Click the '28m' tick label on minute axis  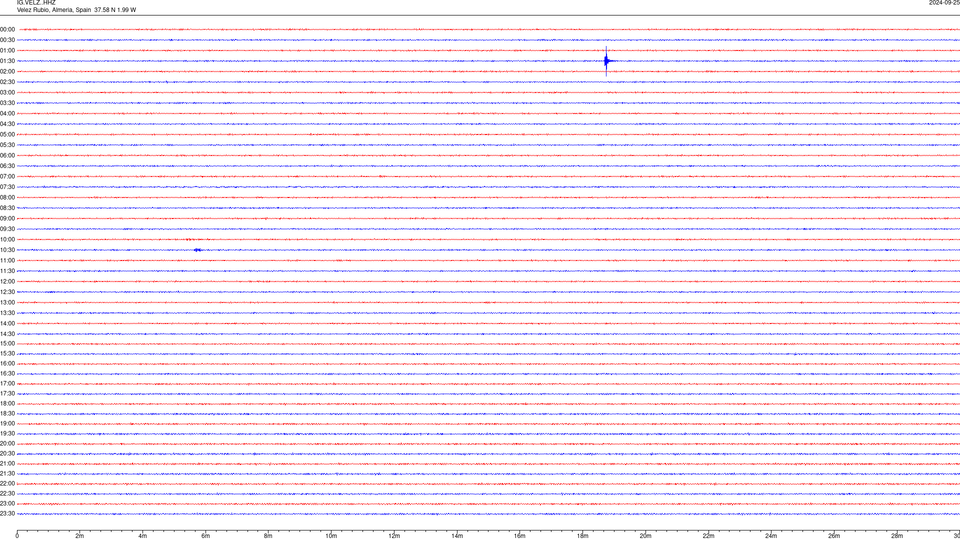[897, 536]
